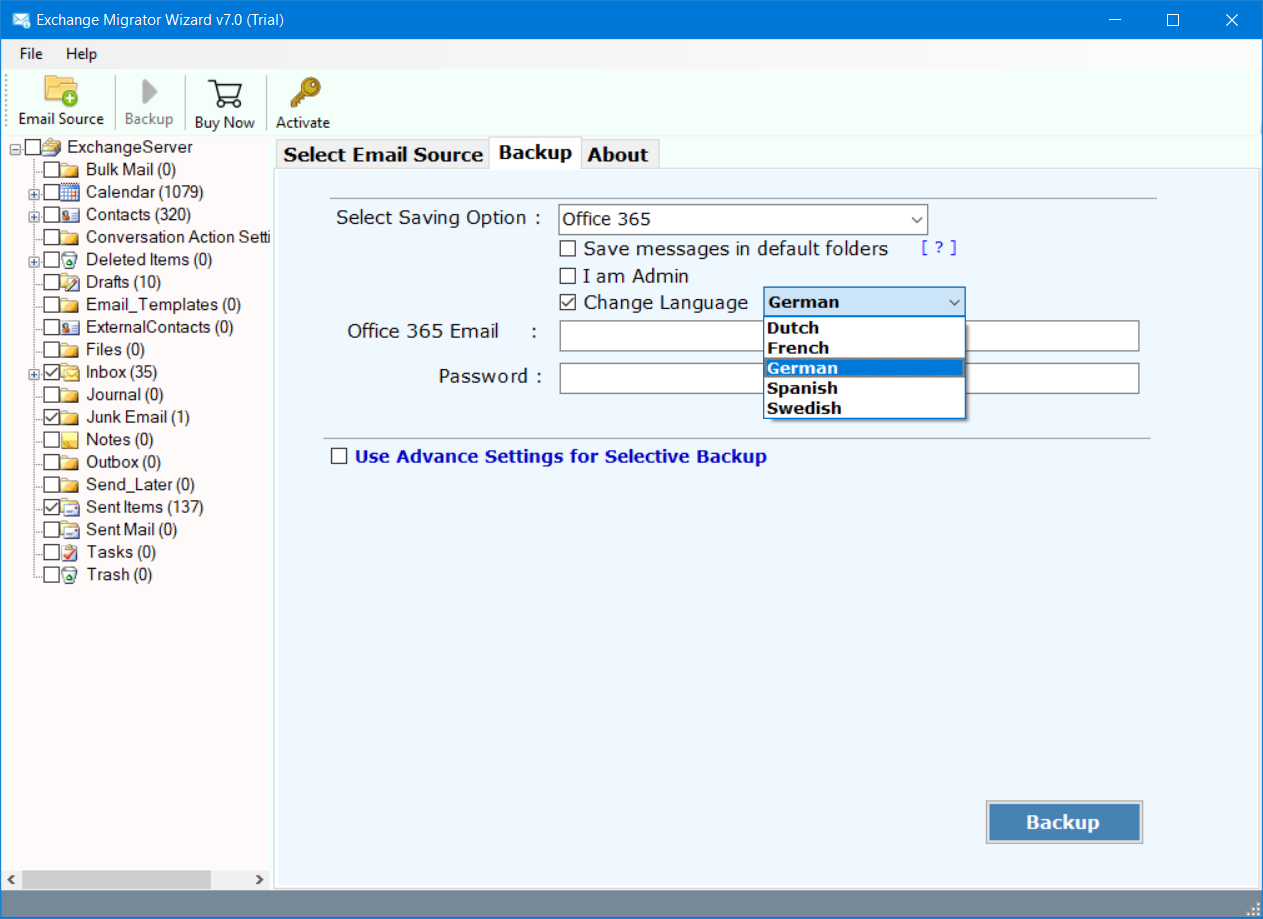Click the Notes folder icon
Screen dimensions: 1263x919
[x=70, y=440]
